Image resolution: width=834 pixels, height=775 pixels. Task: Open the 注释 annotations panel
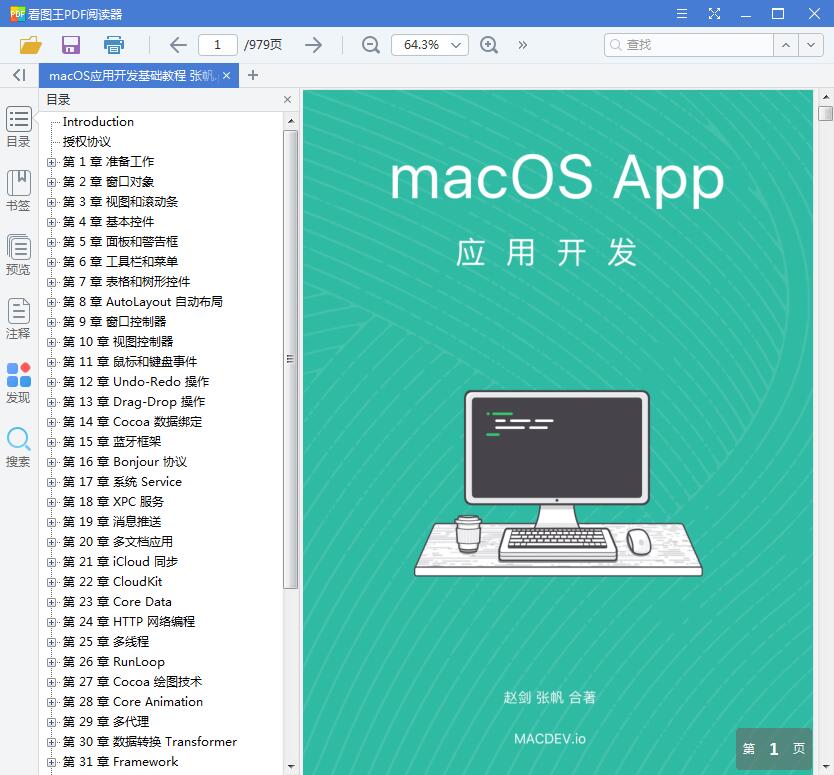18,317
